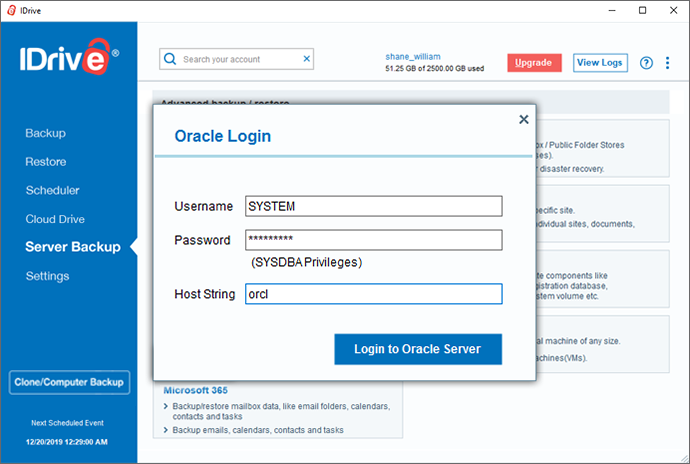Open View Logs

pyautogui.click(x=600, y=63)
